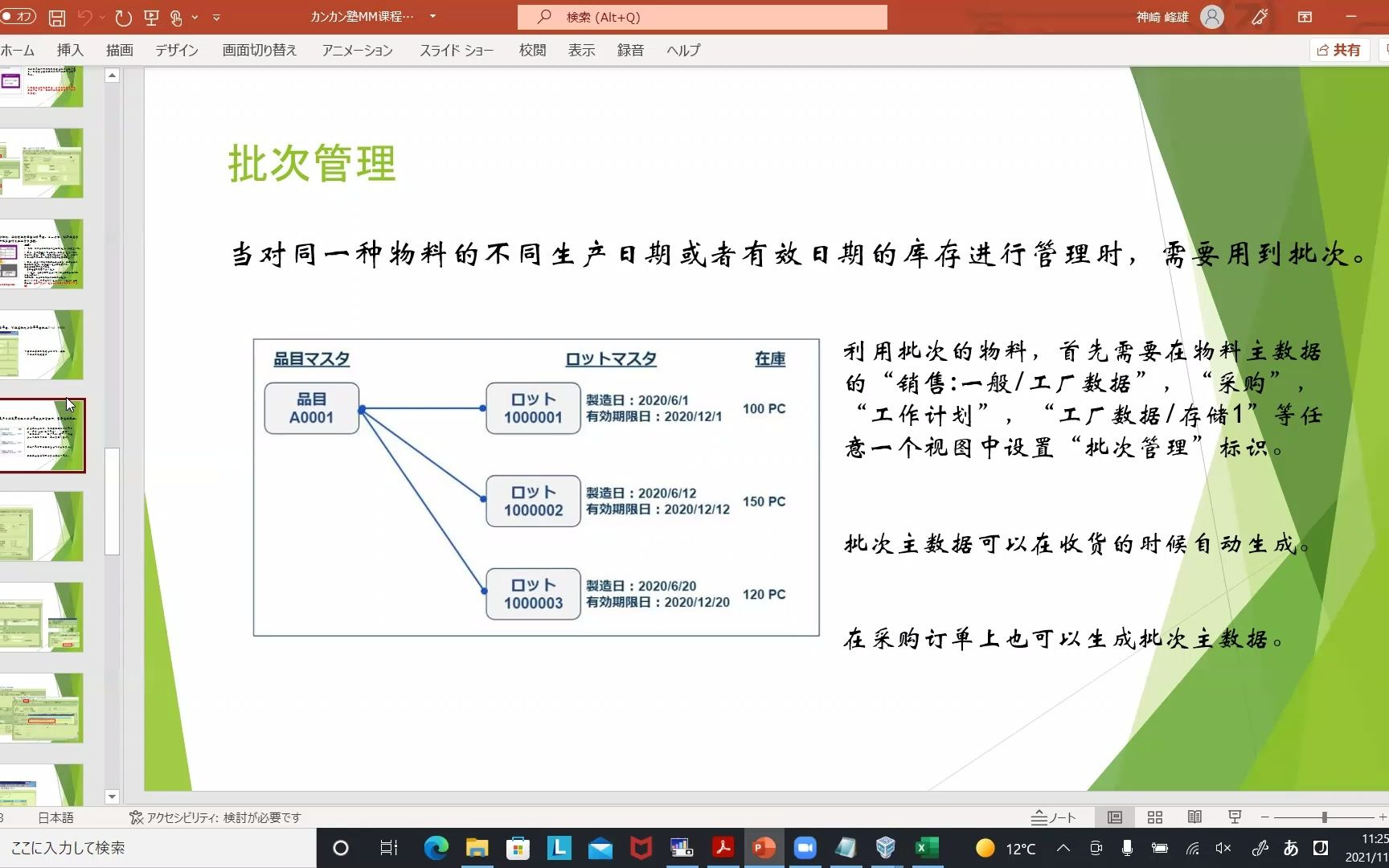Open the file name dropdown in title bar

click(x=432, y=17)
